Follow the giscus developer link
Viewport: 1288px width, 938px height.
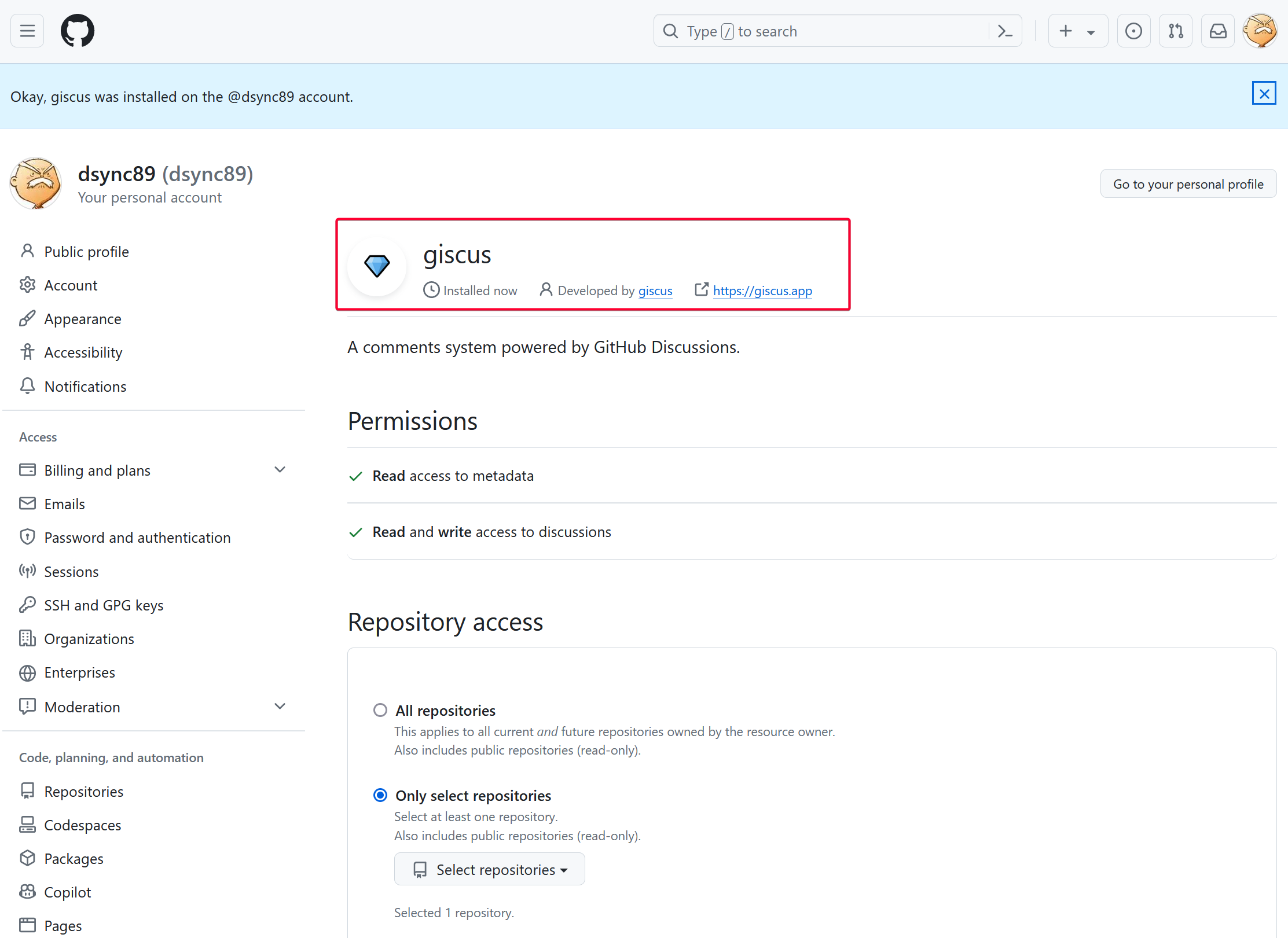click(655, 290)
